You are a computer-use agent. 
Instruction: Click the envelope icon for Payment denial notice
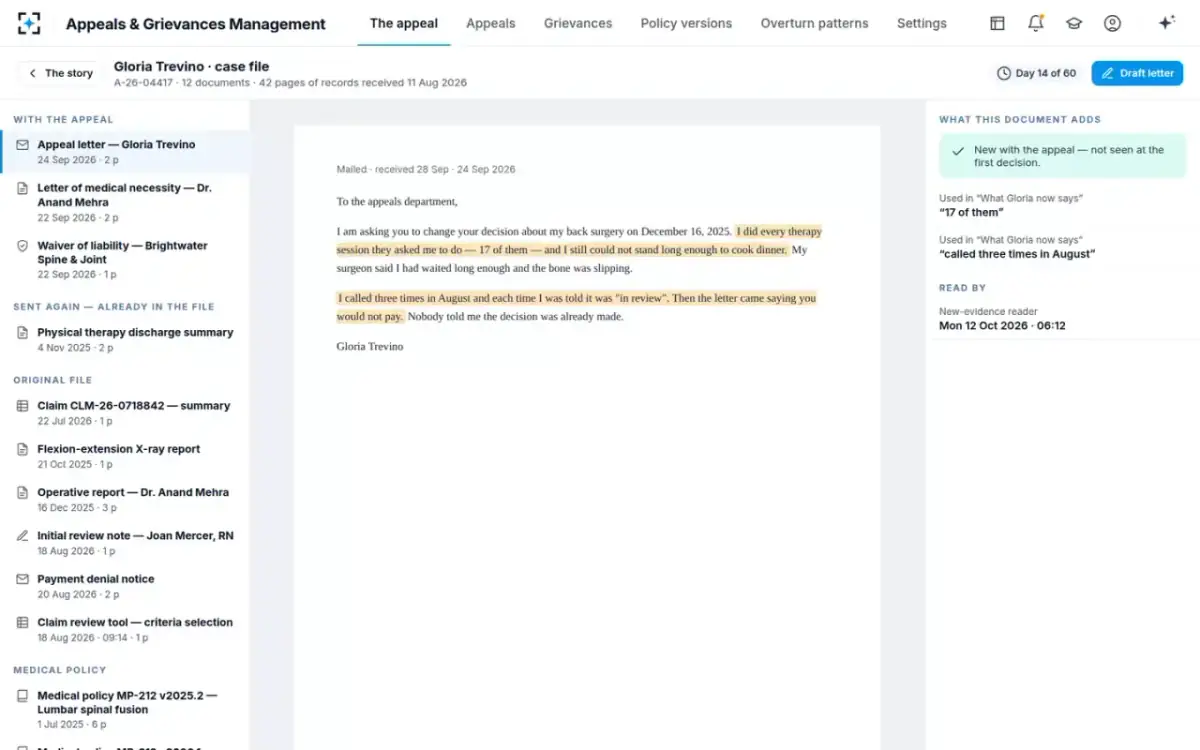pyautogui.click(x=22, y=579)
